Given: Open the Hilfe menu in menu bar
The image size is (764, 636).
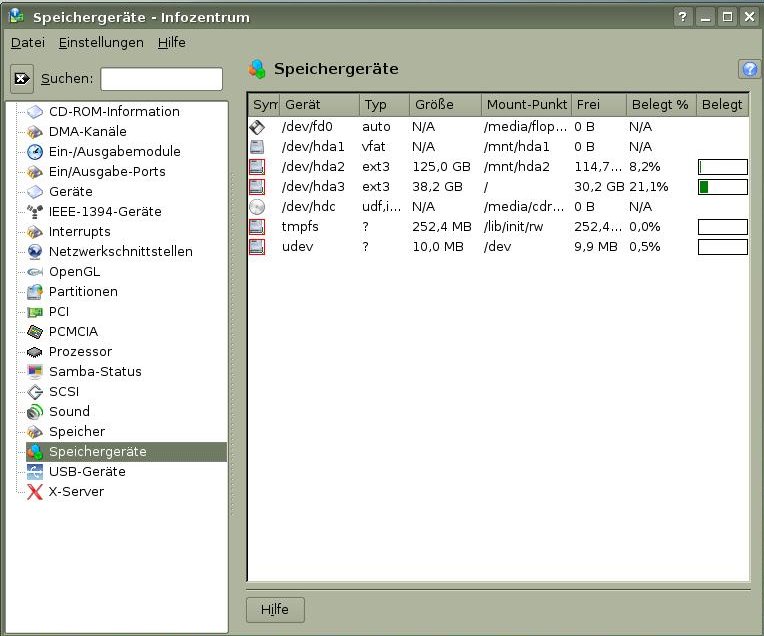Looking at the screenshot, I should 172,43.
